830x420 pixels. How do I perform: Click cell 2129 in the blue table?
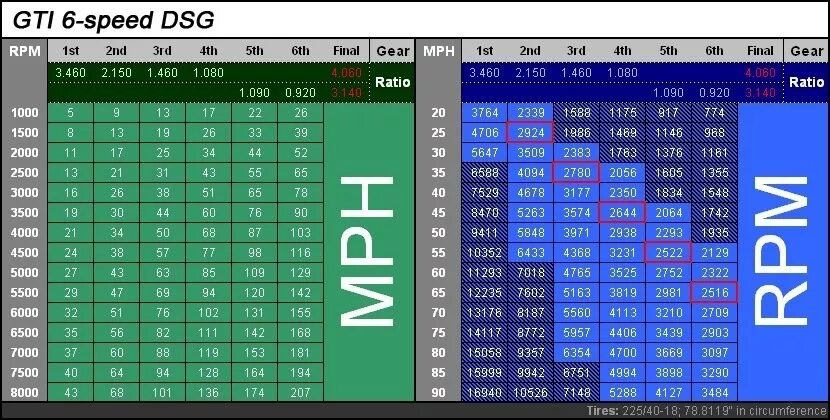[715, 253]
